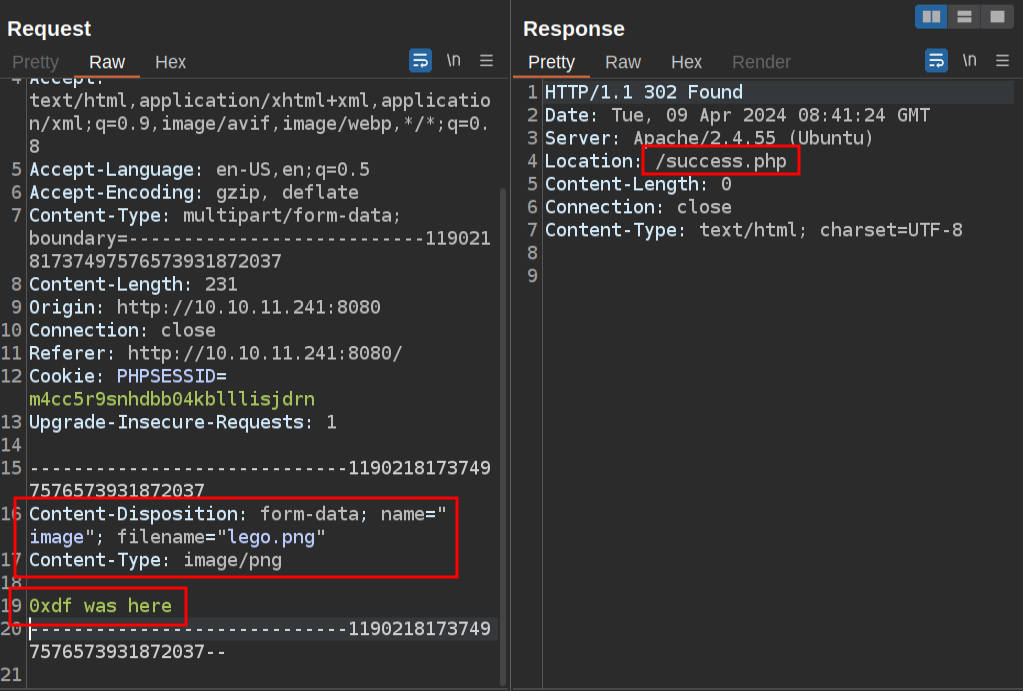The width and height of the screenshot is (1023, 691).
Task: Switch to top-bottom stacked layout view
Action: pos(964,17)
